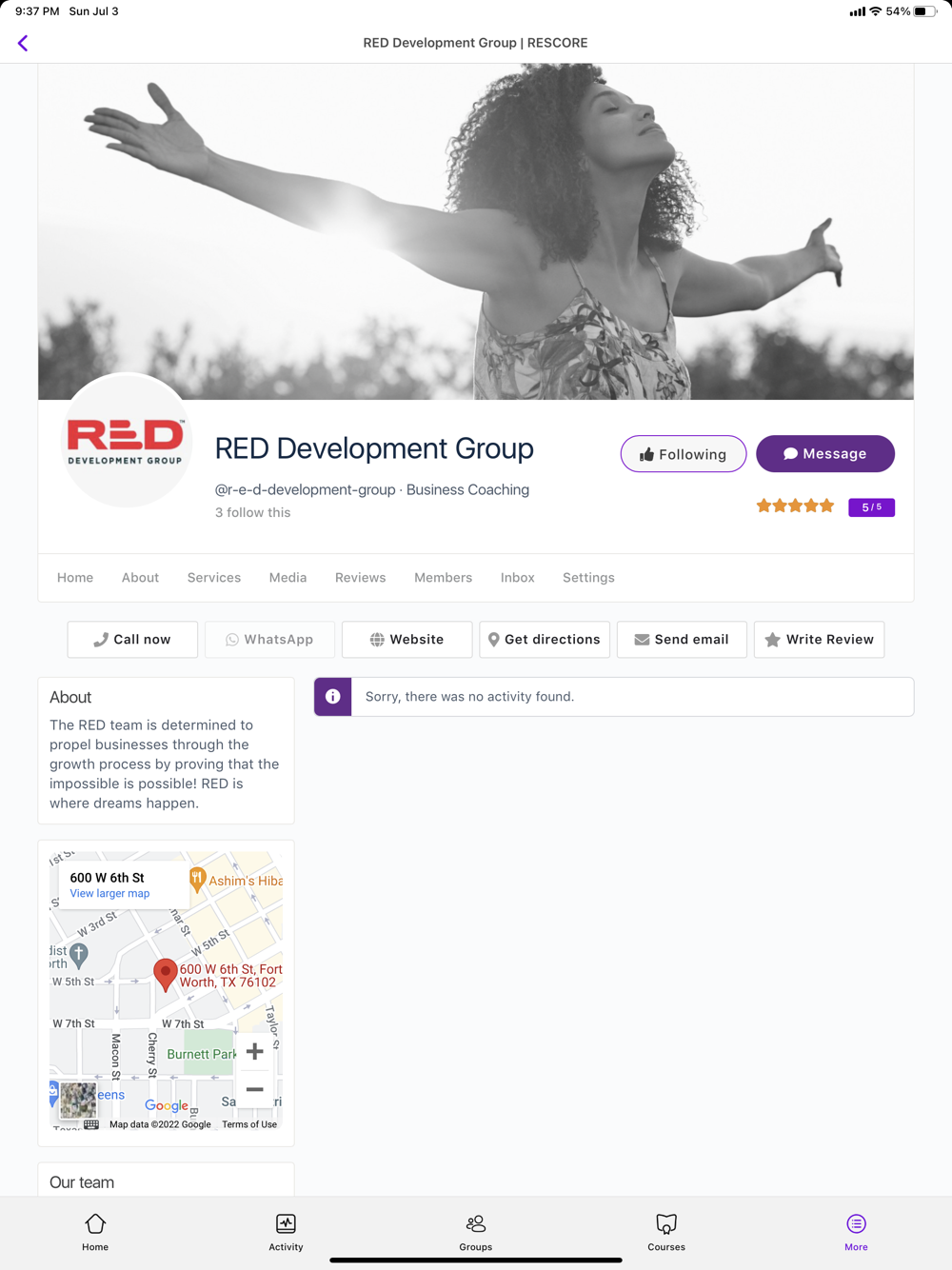Click the Send email button
The height and width of the screenshot is (1270, 952).
coord(682,640)
